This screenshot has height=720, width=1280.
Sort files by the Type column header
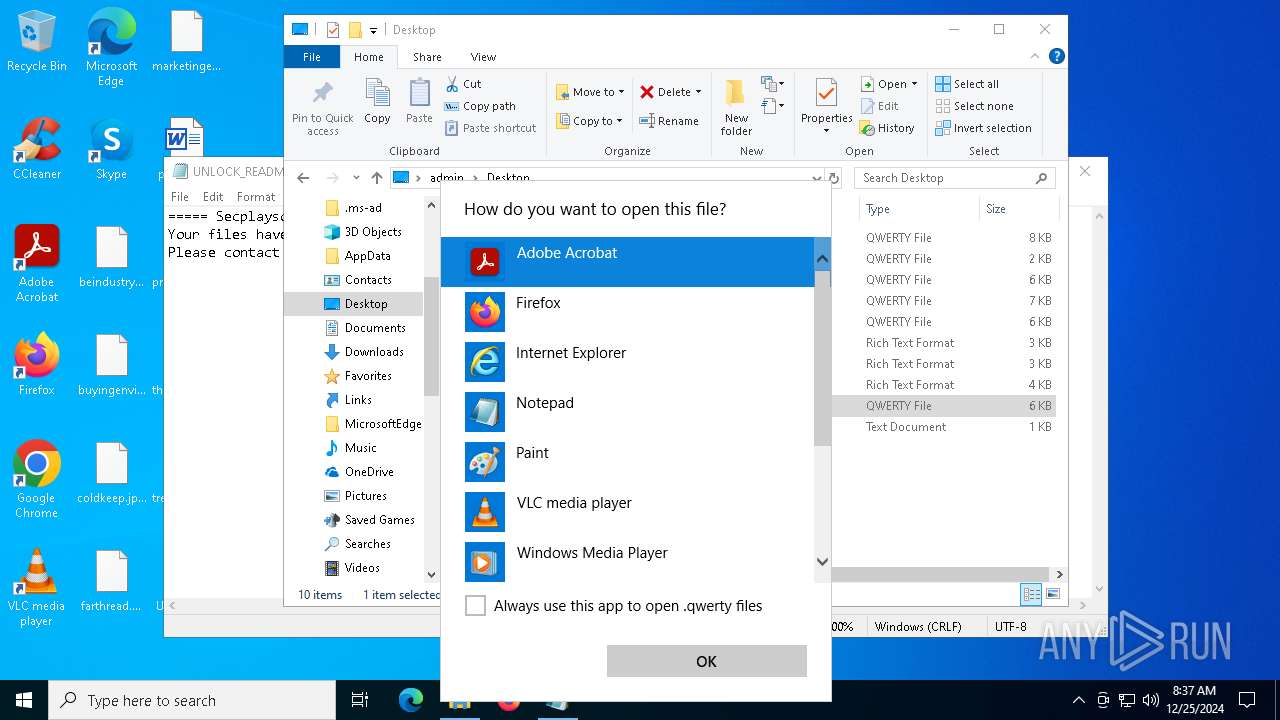click(x=919, y=209)
